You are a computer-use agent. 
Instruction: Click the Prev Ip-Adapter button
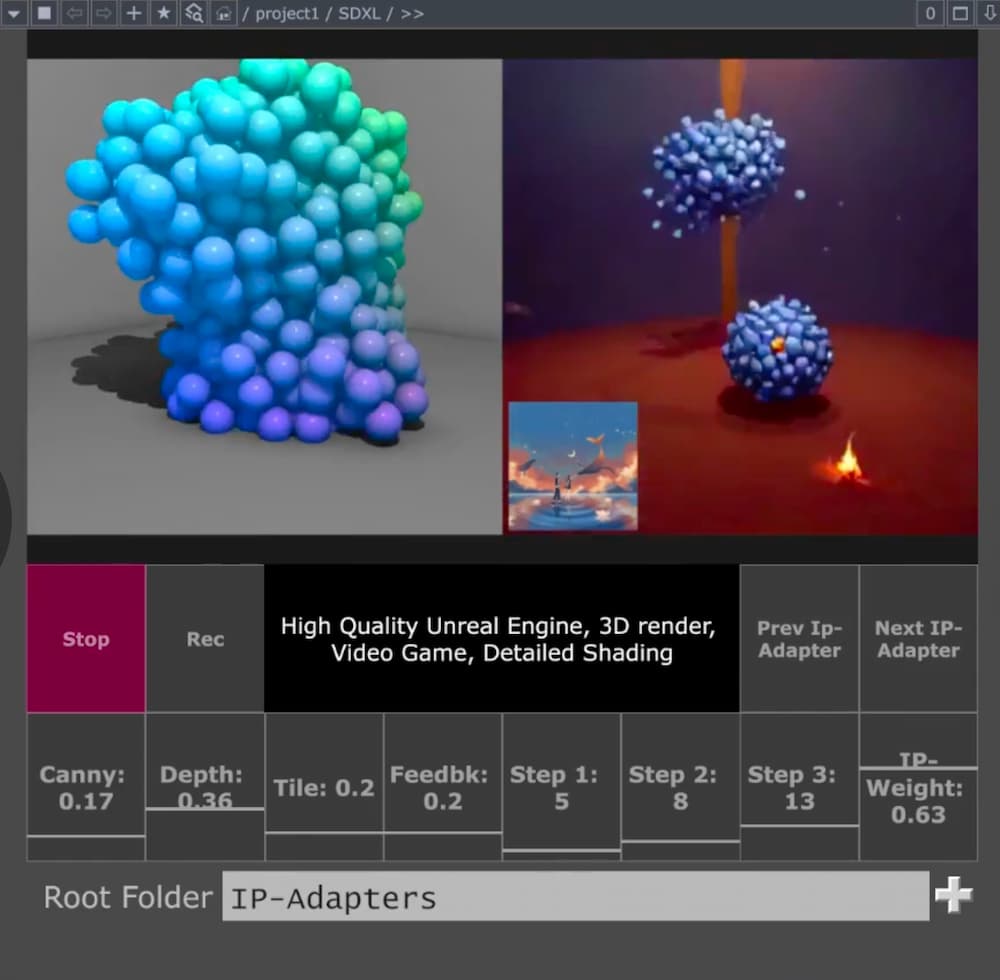coord(799,638)
